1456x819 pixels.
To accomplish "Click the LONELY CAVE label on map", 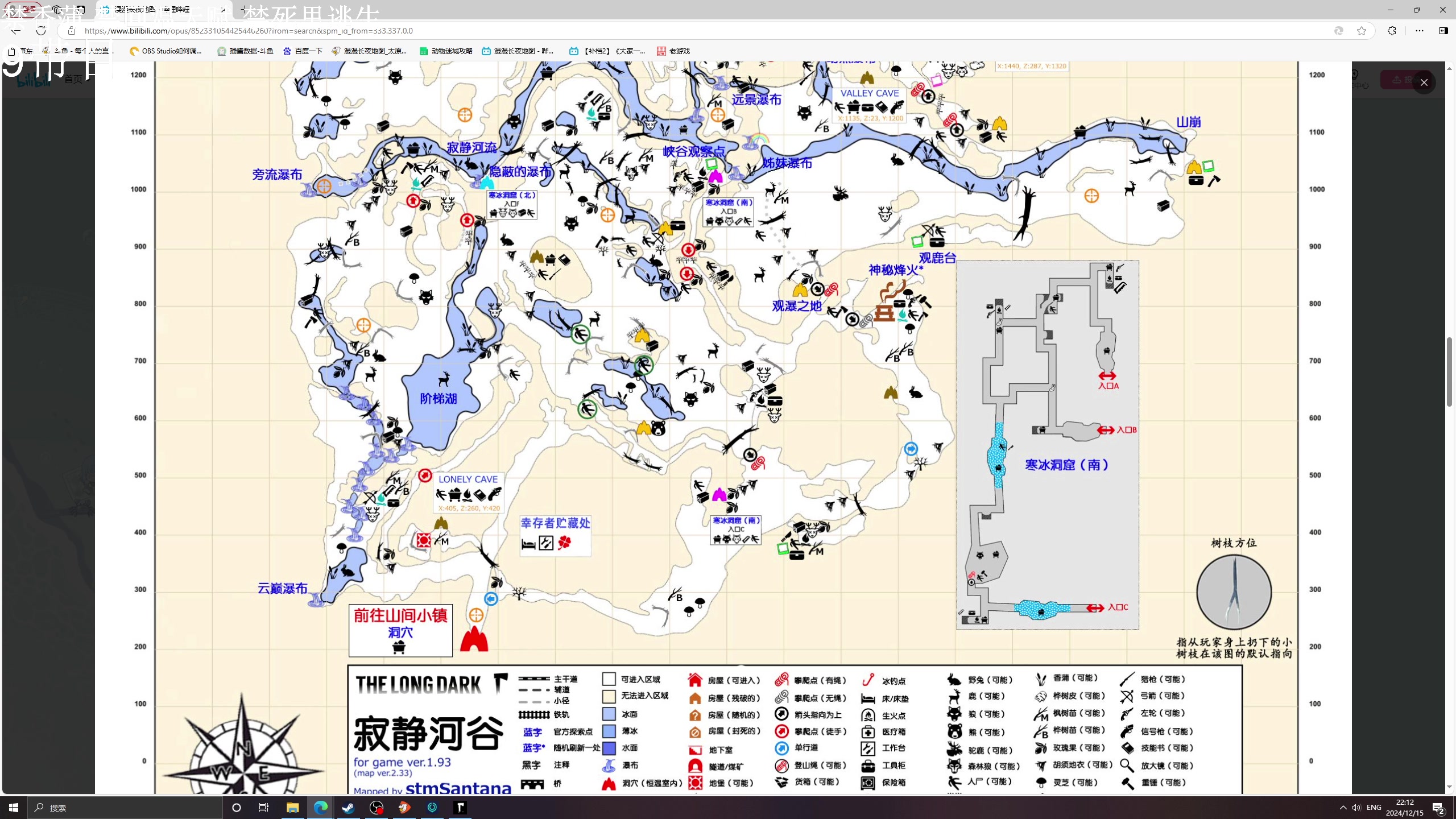I will (x=468, y=479).
